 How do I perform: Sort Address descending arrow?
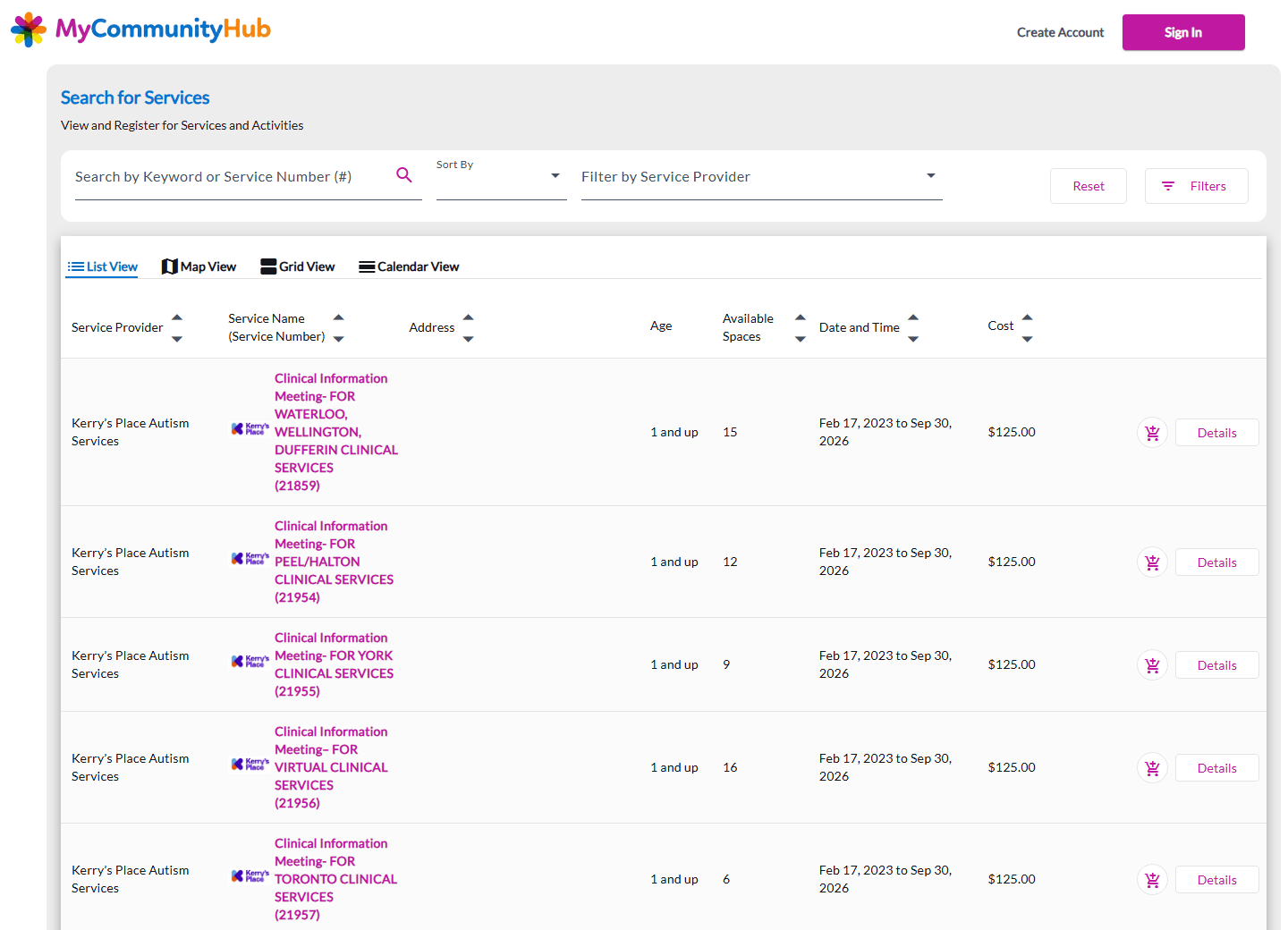[469, 339]
